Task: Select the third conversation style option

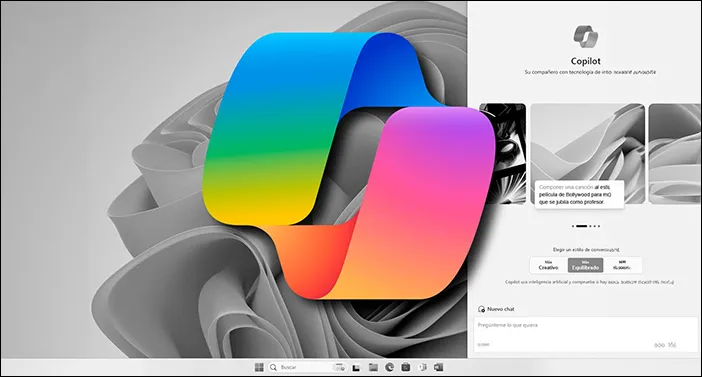Action: click(622, 265)
